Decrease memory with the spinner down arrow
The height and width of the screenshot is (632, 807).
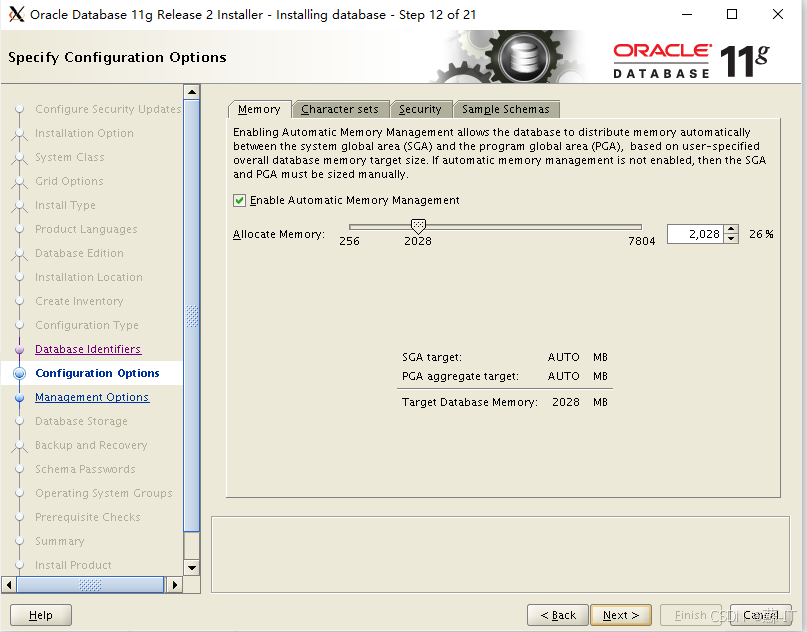(730, 238)
